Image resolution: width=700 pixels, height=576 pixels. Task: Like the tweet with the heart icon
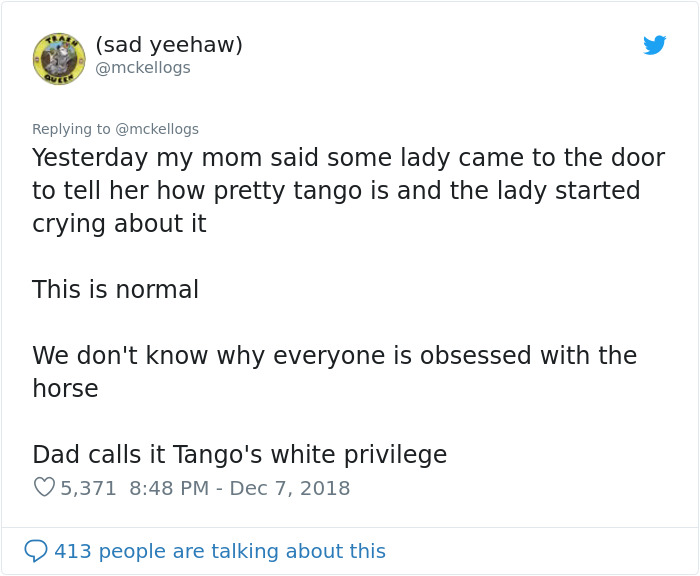(x=44, y=488)
